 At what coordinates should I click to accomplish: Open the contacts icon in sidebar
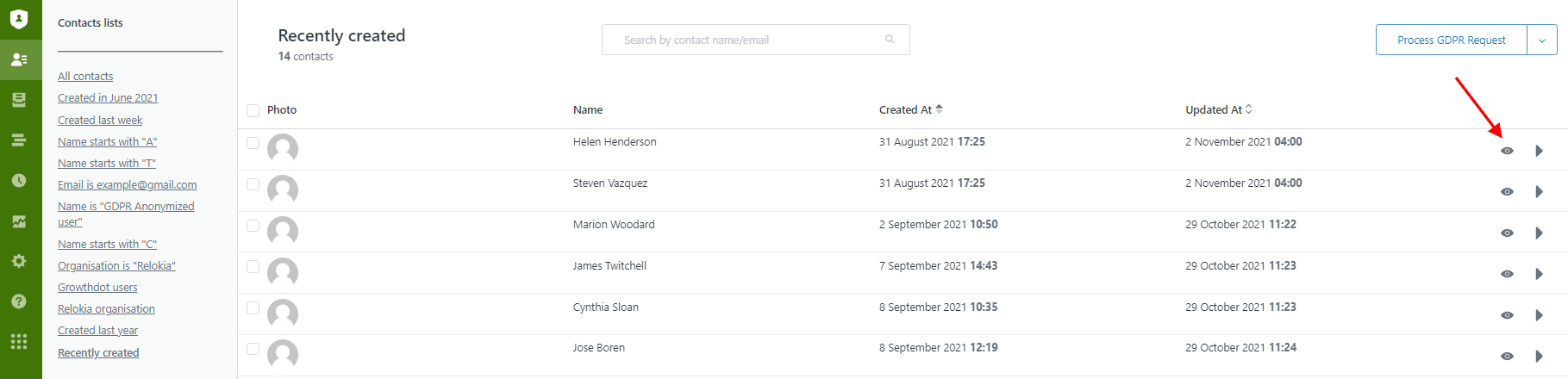(19, 59)
